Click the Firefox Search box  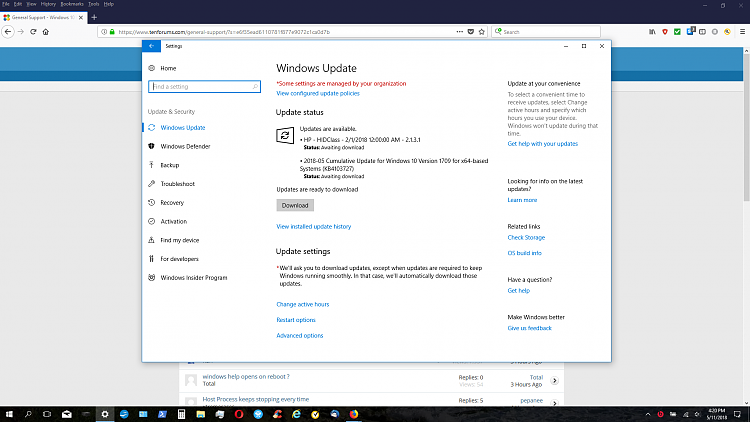point(546,32)
